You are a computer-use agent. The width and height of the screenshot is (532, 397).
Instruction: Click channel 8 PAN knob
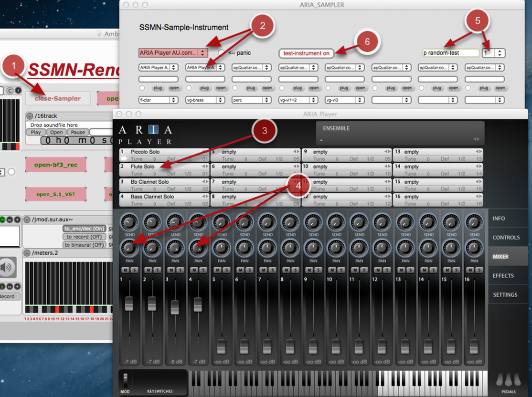[x=290, y=248]
